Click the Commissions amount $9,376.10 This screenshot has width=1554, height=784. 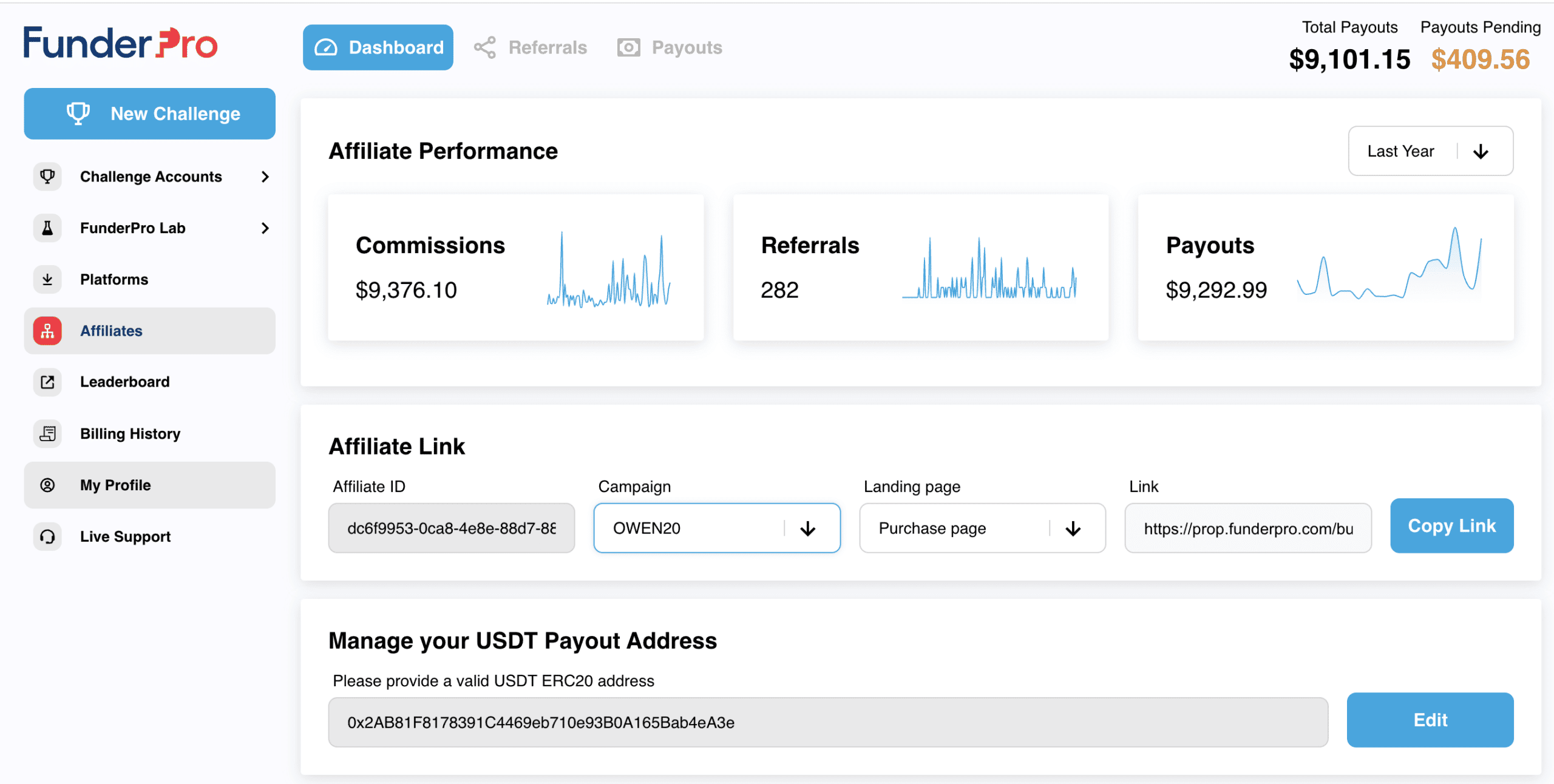pos(406,290)
